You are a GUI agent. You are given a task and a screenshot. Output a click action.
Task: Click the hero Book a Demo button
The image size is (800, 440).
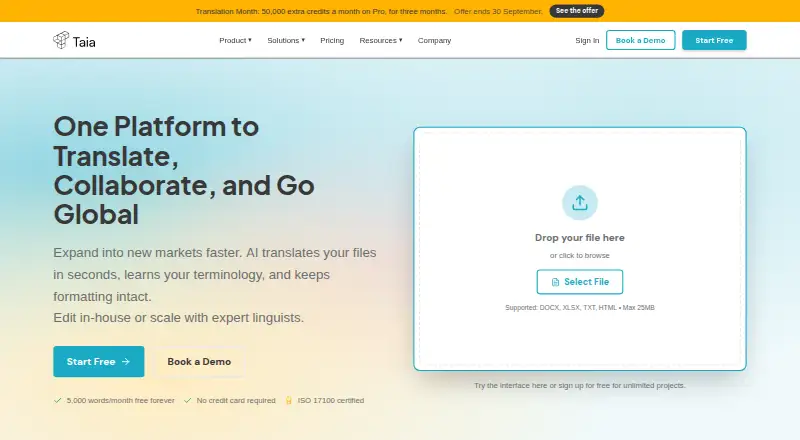(x=199, y=361)
